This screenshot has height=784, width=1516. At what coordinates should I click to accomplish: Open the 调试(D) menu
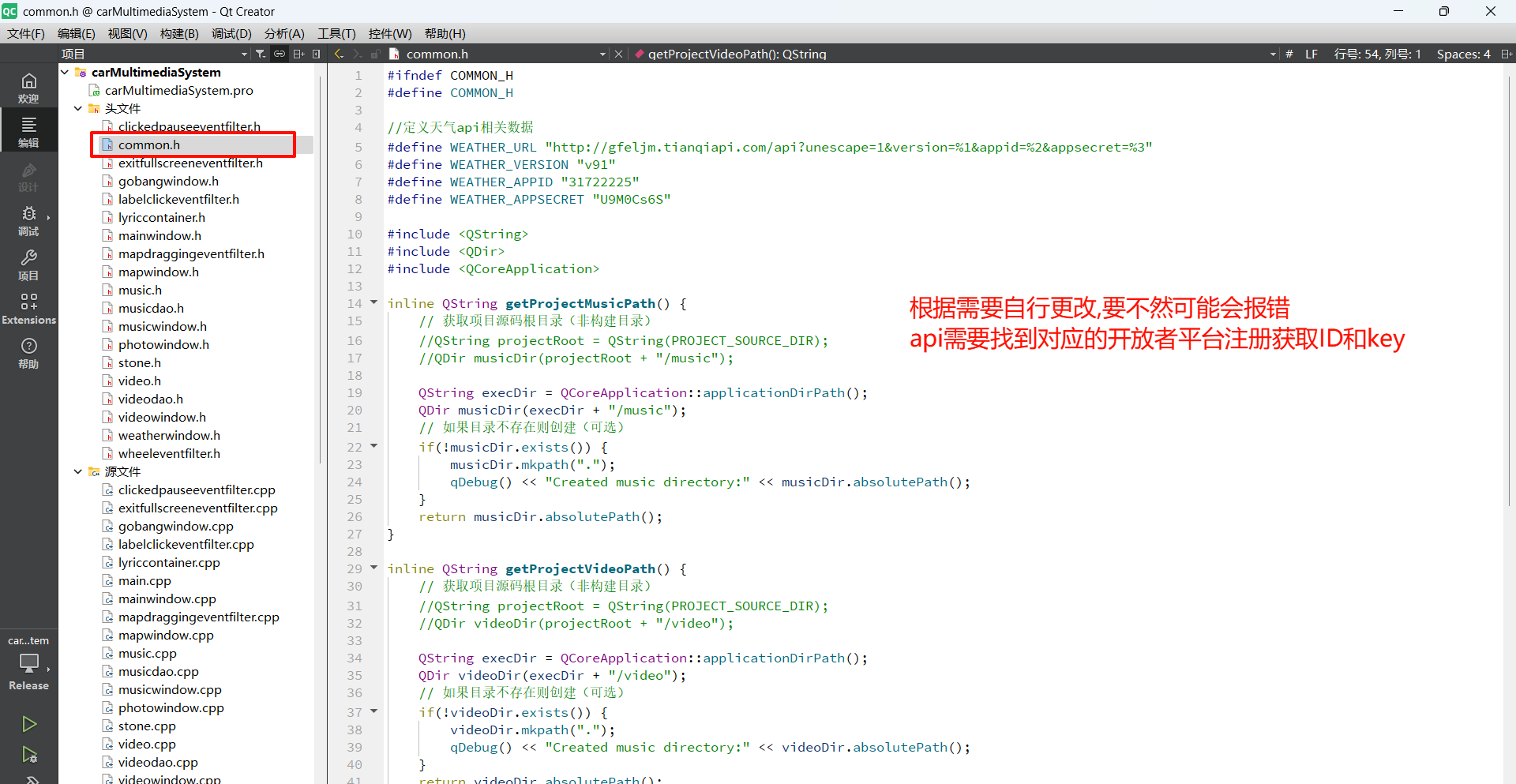point(231,33)
